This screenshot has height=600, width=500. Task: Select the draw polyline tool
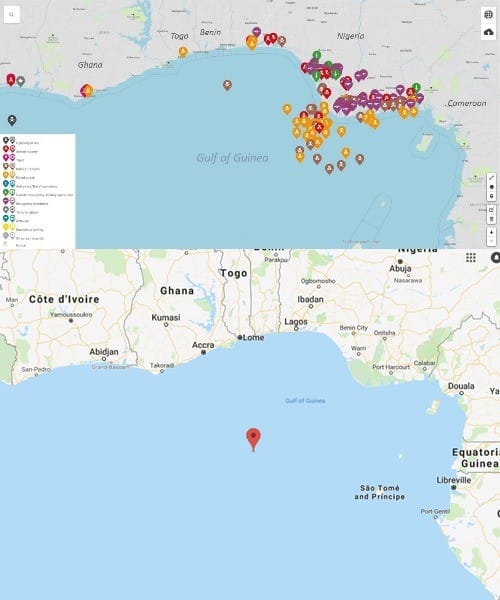click(492, 178)
